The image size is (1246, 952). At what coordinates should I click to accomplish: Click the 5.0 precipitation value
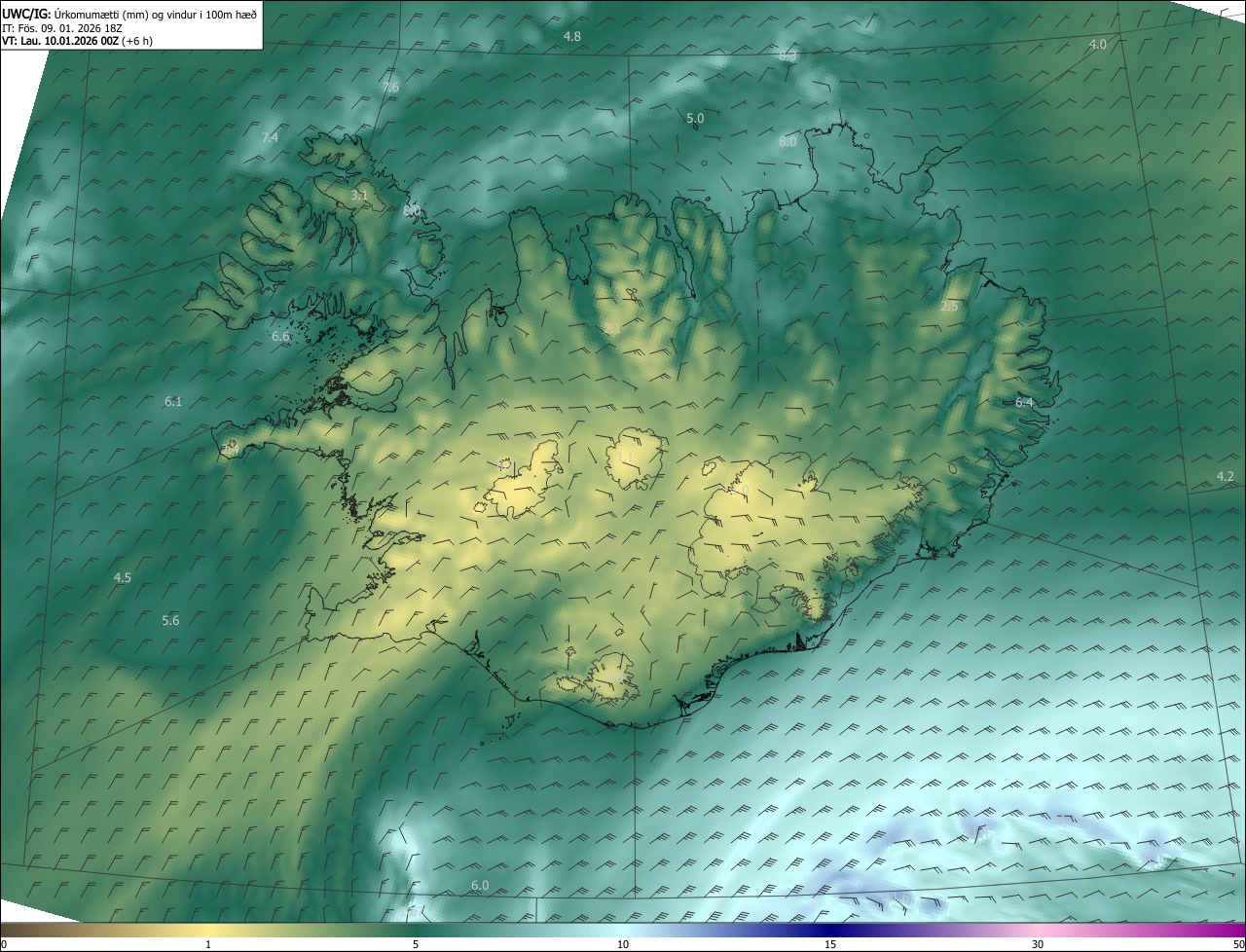[695, 118]
